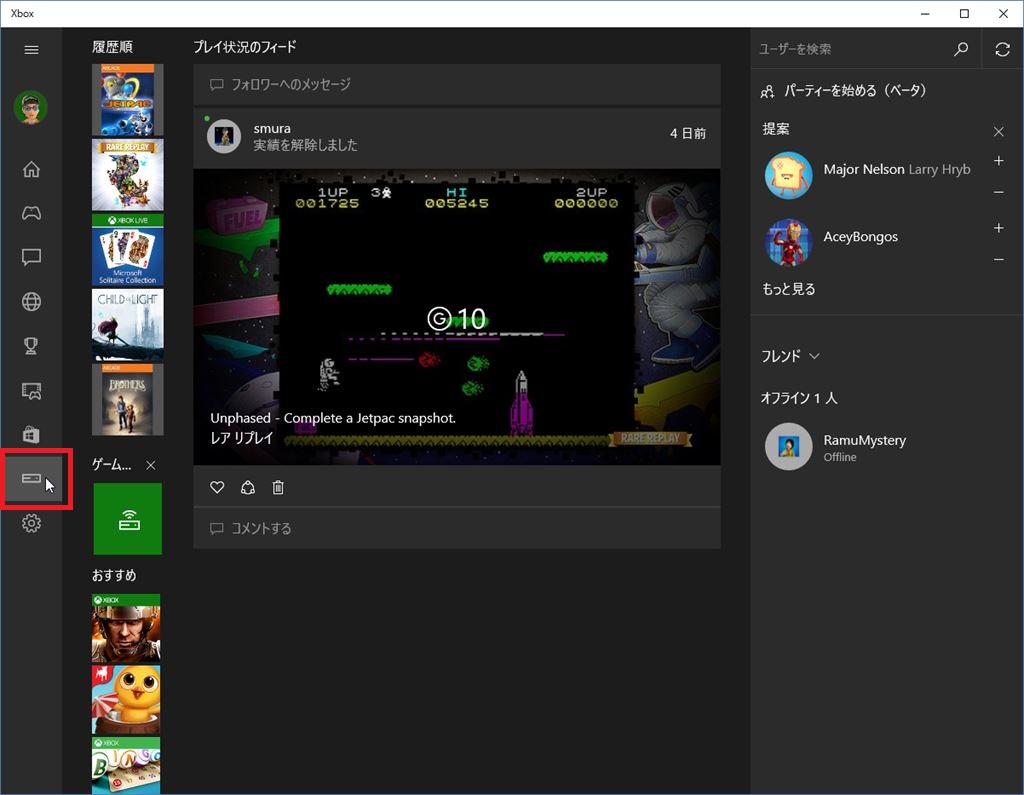
Task: Add AceyBongos as friend
Action: 999,228
